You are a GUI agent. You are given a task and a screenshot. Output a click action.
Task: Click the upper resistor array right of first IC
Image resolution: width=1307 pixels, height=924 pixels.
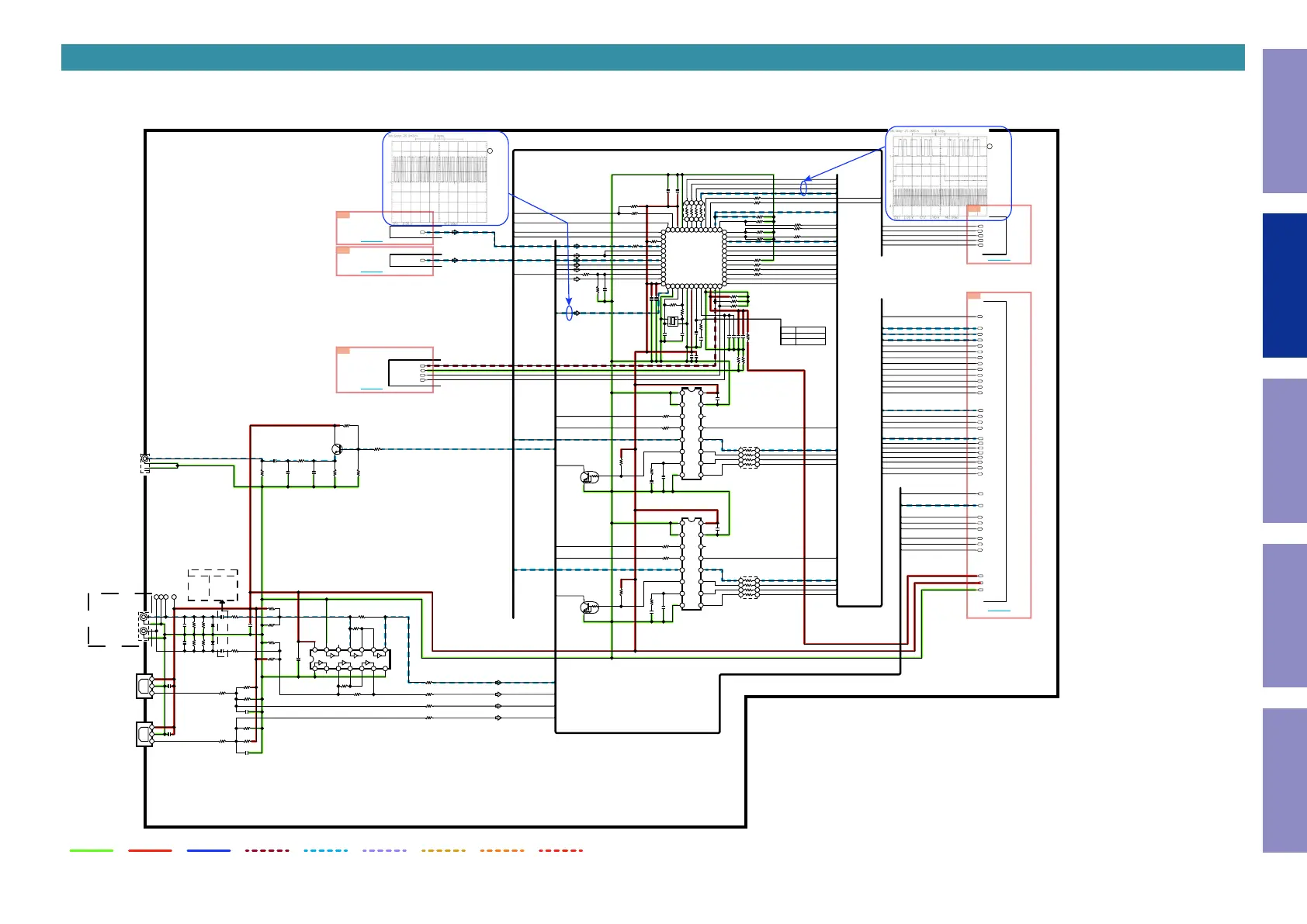[748, 457]
